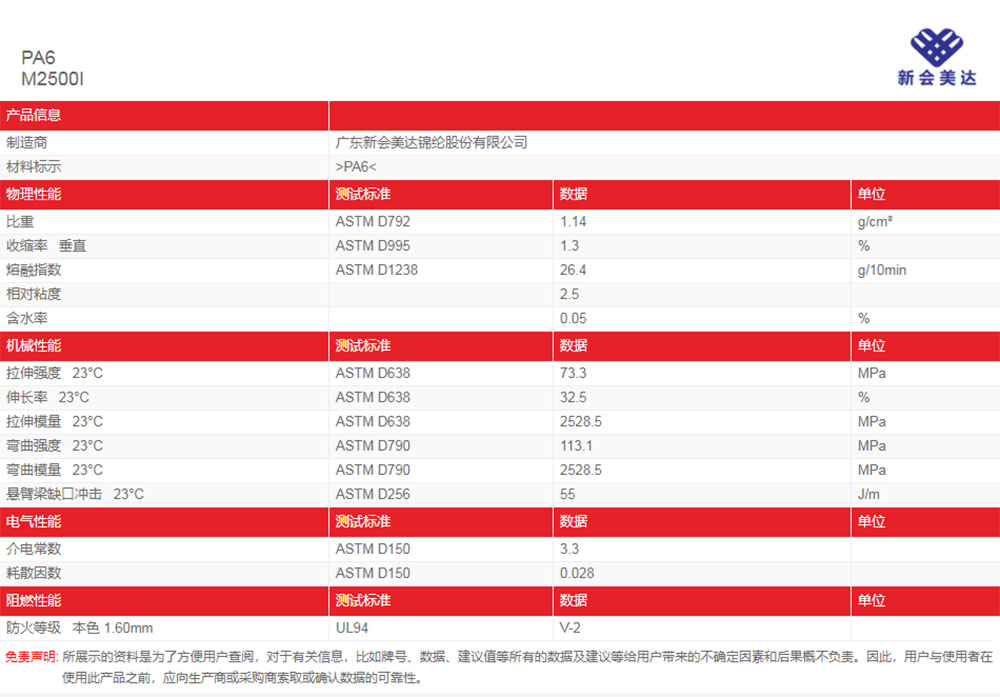
Task: Select the shrinkage value 1.3
Action: (569, 246)
